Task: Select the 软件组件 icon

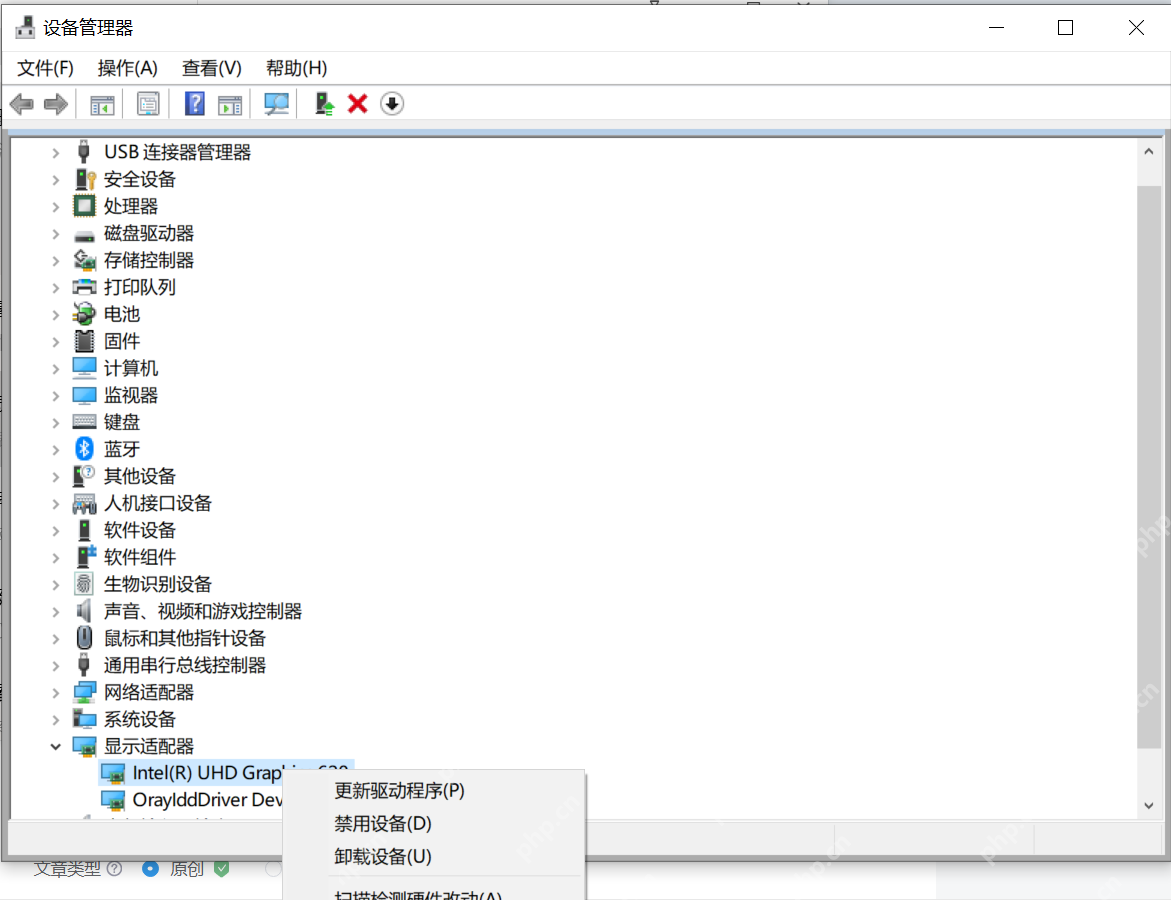Action: 85,556
